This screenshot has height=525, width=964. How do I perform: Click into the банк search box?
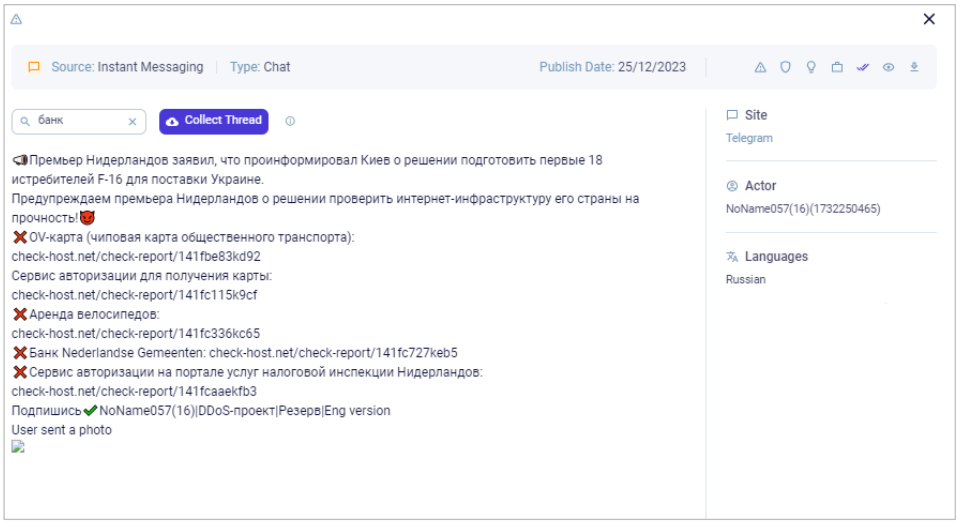79,121
